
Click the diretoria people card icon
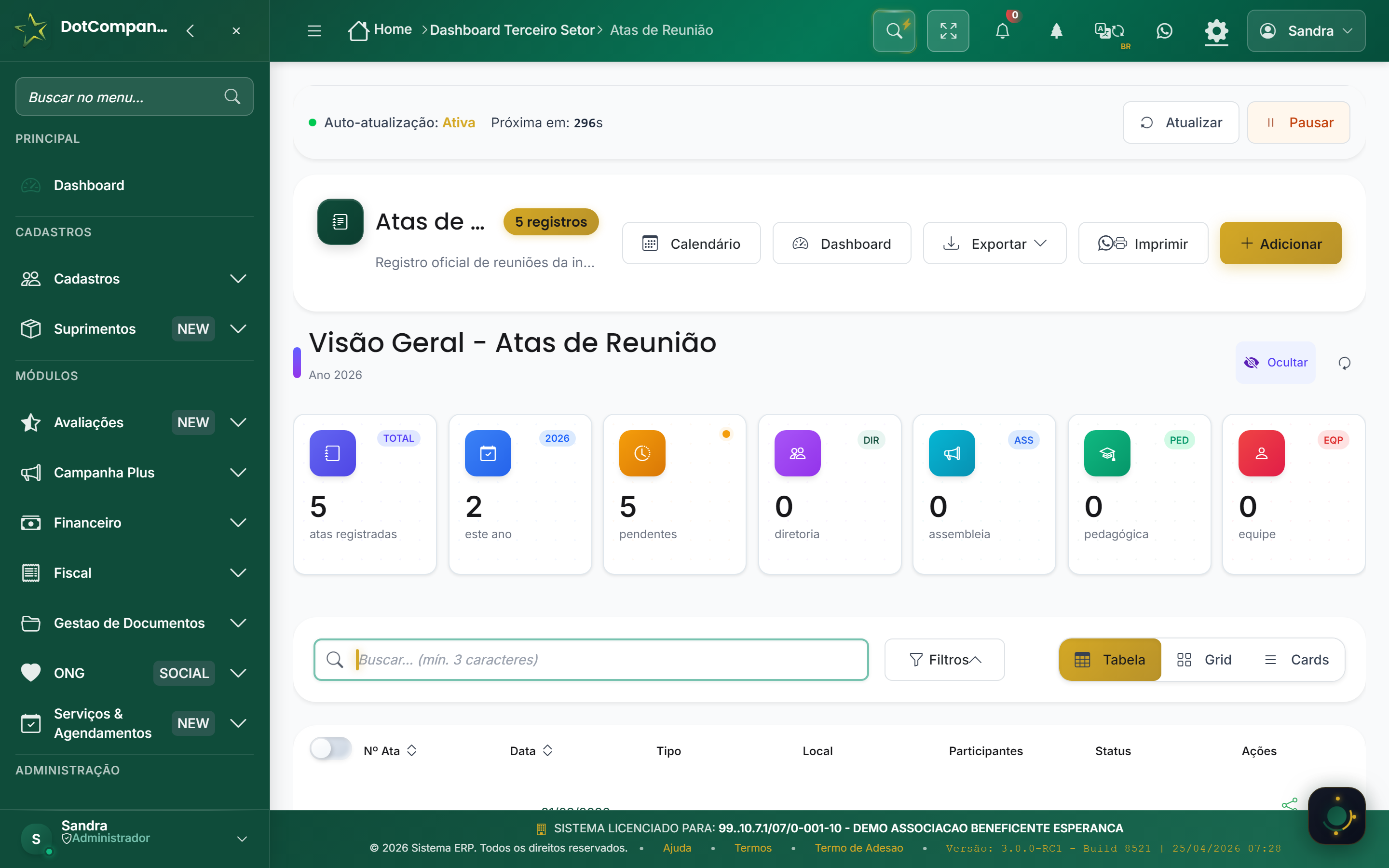(x=797, y=453)
